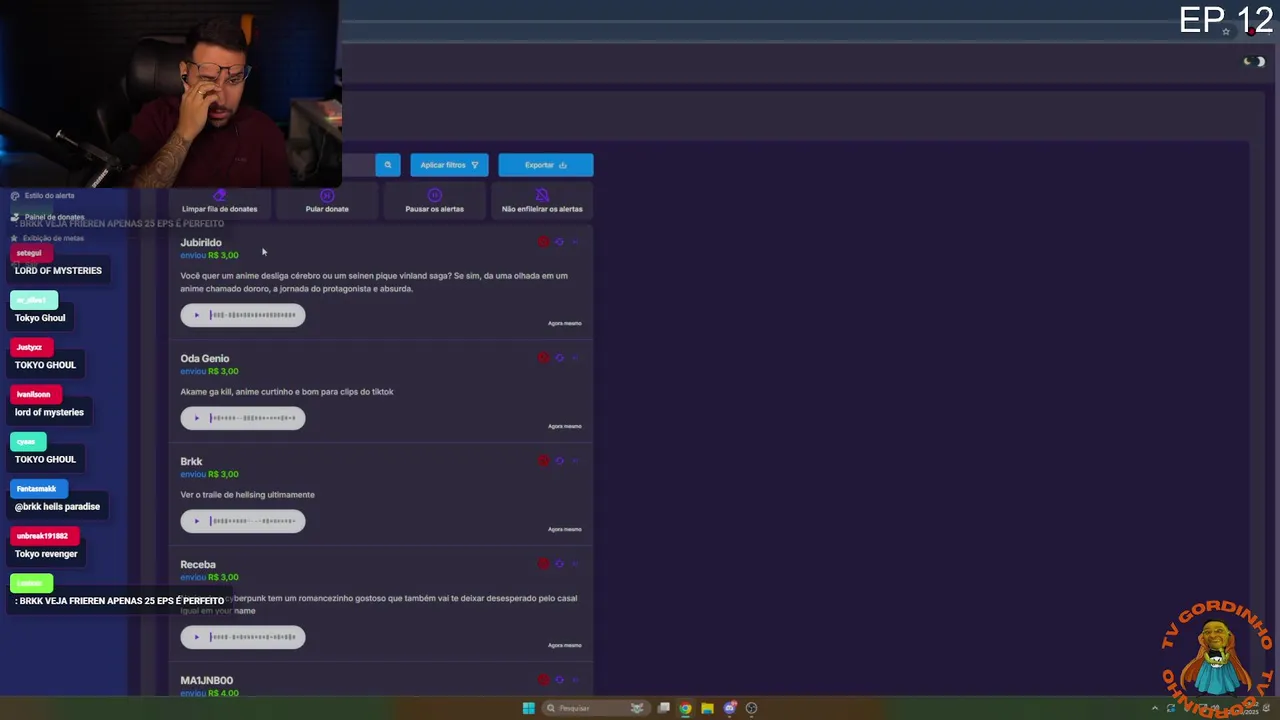Screen dimensions: 1280x720
Task: Open File Explorer from the taskbar
Action: tap(707, 708)
